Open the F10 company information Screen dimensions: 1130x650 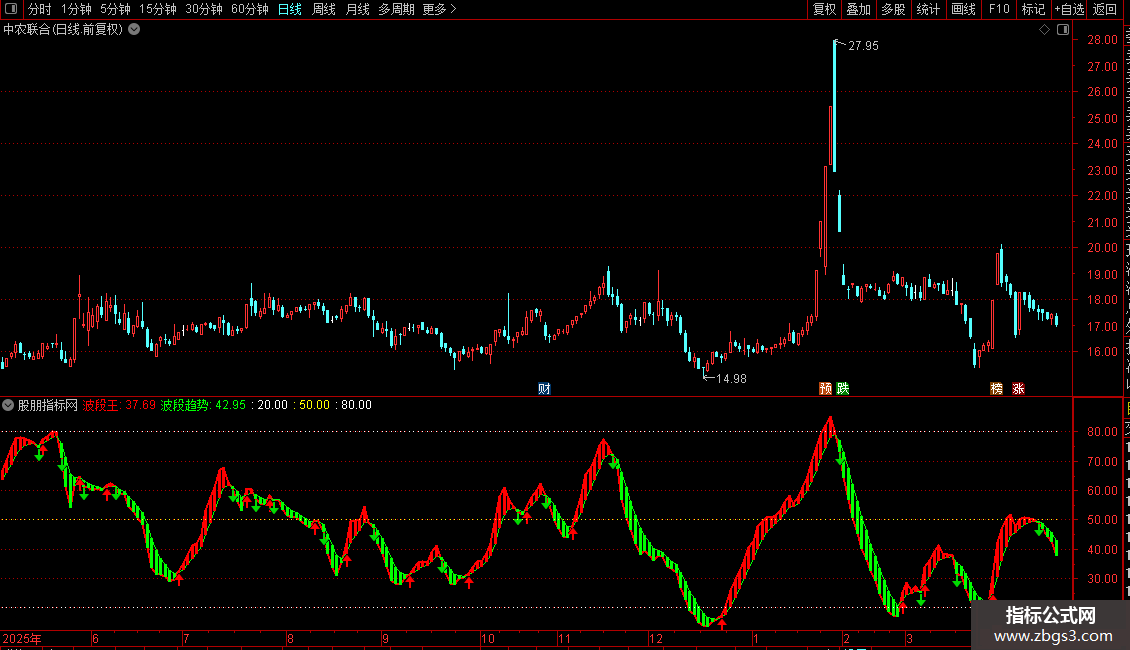pos(999,9)
